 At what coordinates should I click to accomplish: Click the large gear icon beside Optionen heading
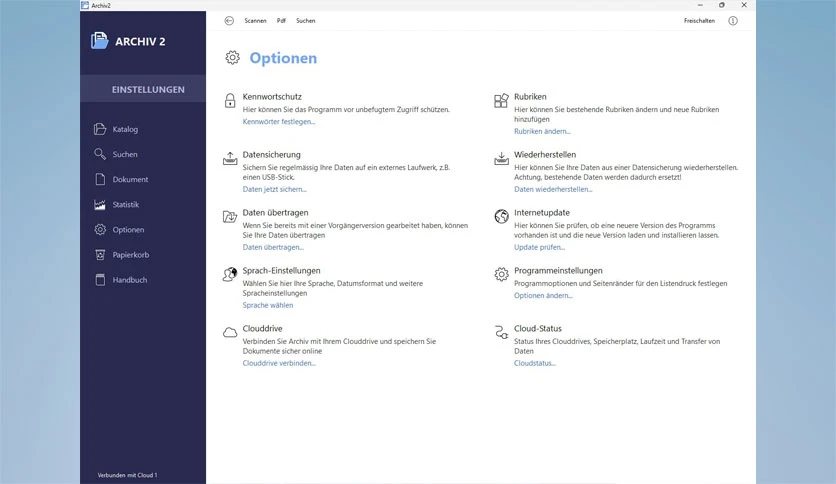pyautogui.click(x=232, y=58)
